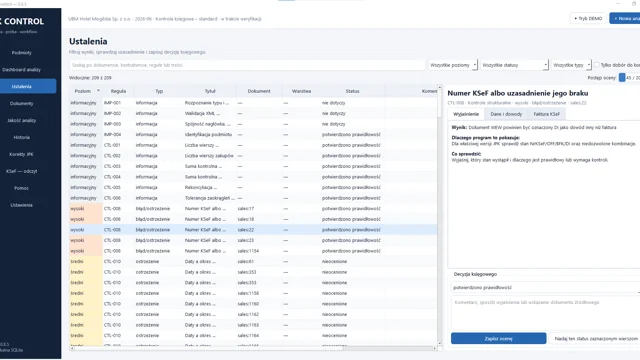Select the row with document sales:1163
The height and width of the screenshot is (360, 640).
tap(253, 325)
